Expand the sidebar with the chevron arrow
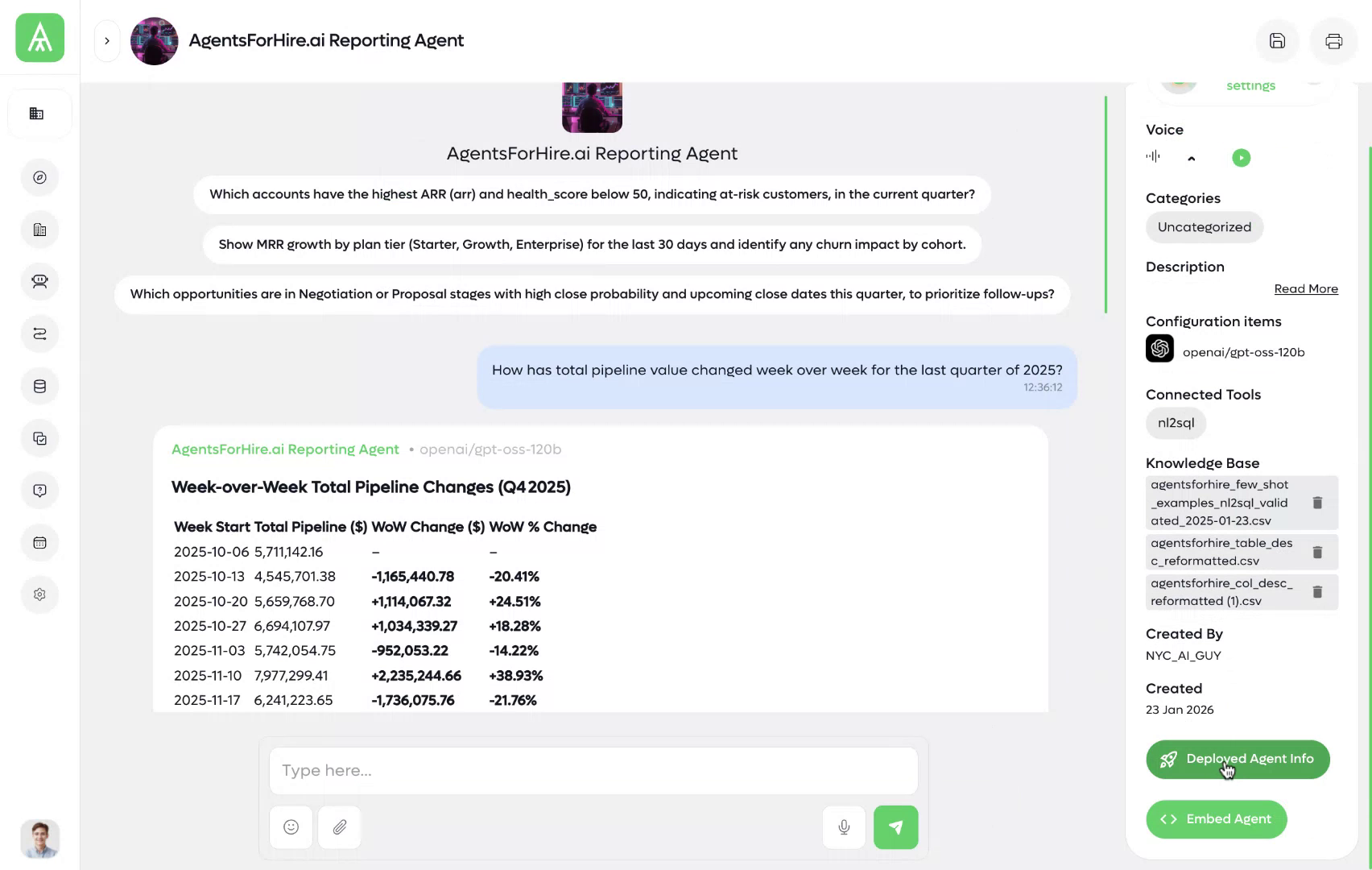 click(x=107, y=41)
